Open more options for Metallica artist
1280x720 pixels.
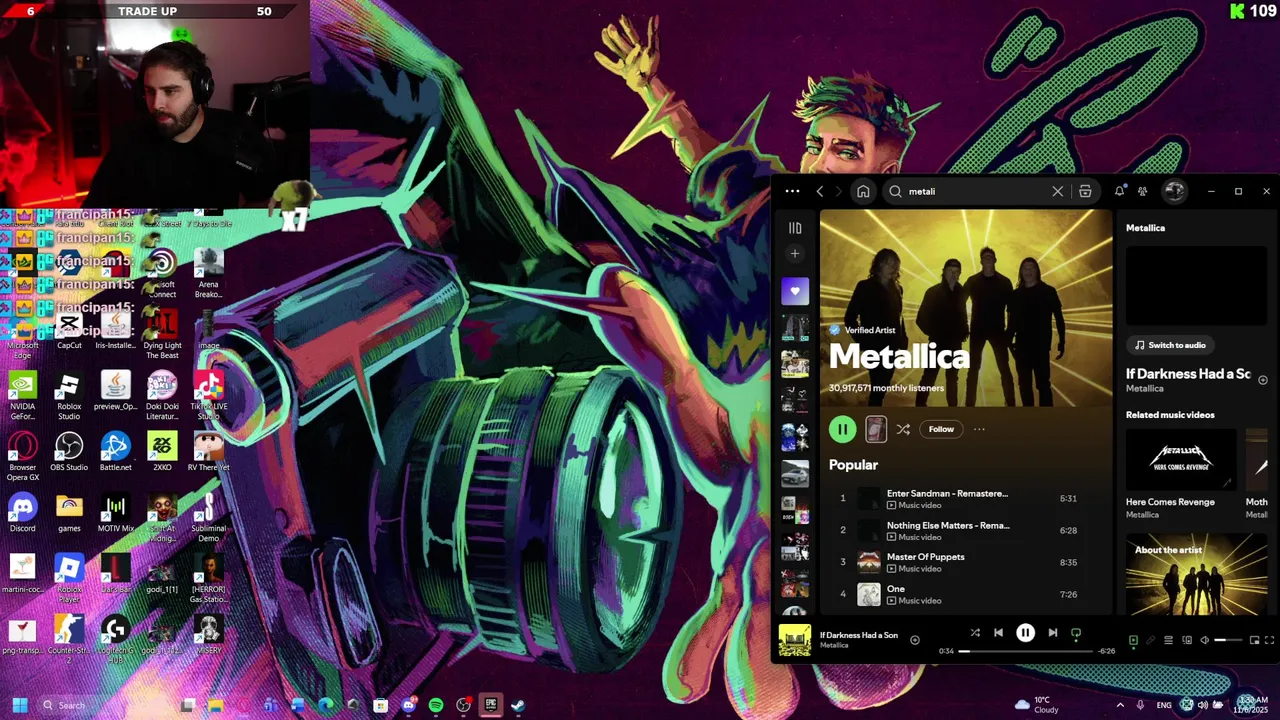(979, 429)
